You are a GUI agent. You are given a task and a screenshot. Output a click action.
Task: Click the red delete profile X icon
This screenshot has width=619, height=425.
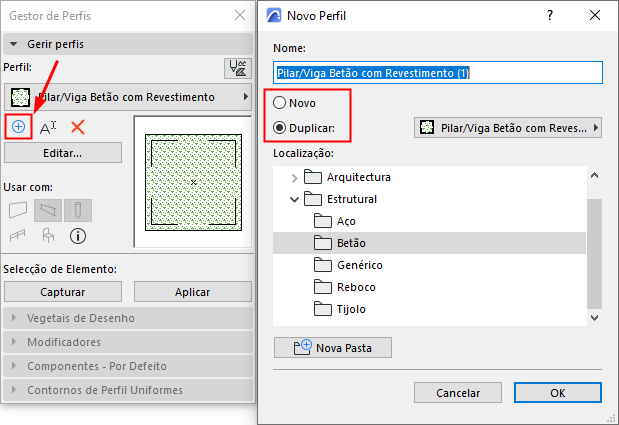pyautogui.click(x=78, y=127)
